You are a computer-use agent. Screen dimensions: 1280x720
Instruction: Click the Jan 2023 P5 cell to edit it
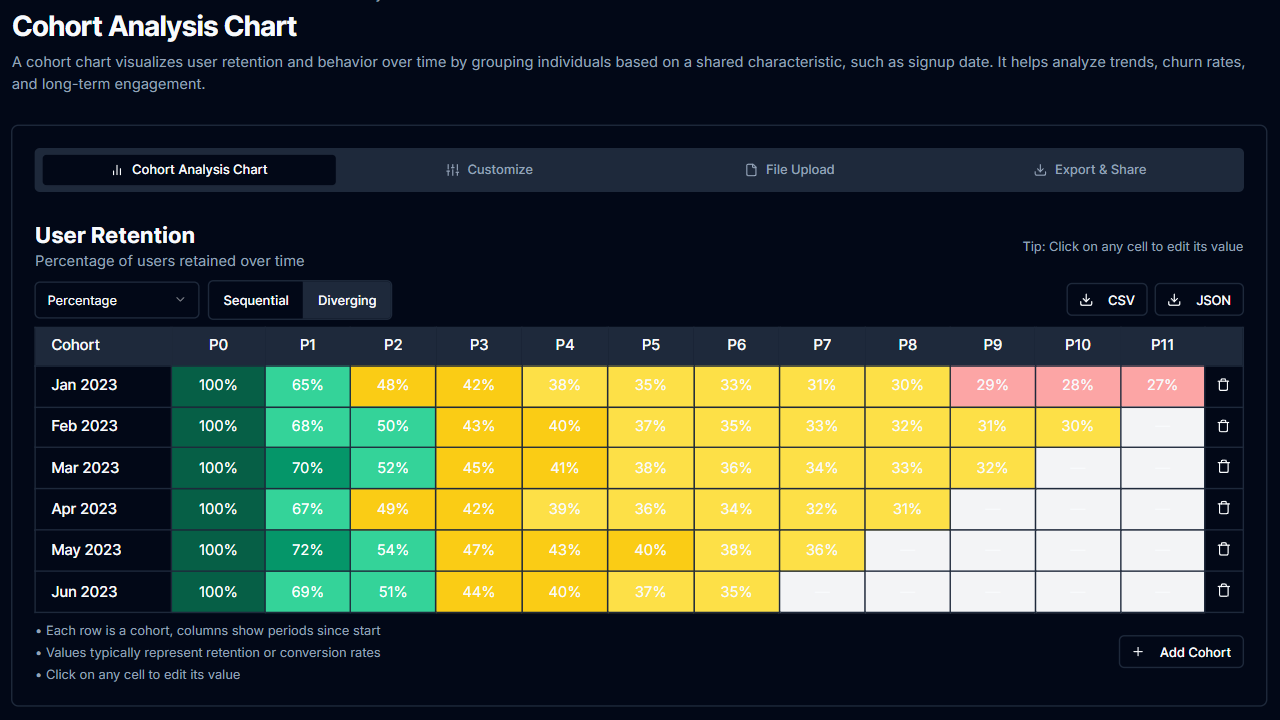point(650,384)
